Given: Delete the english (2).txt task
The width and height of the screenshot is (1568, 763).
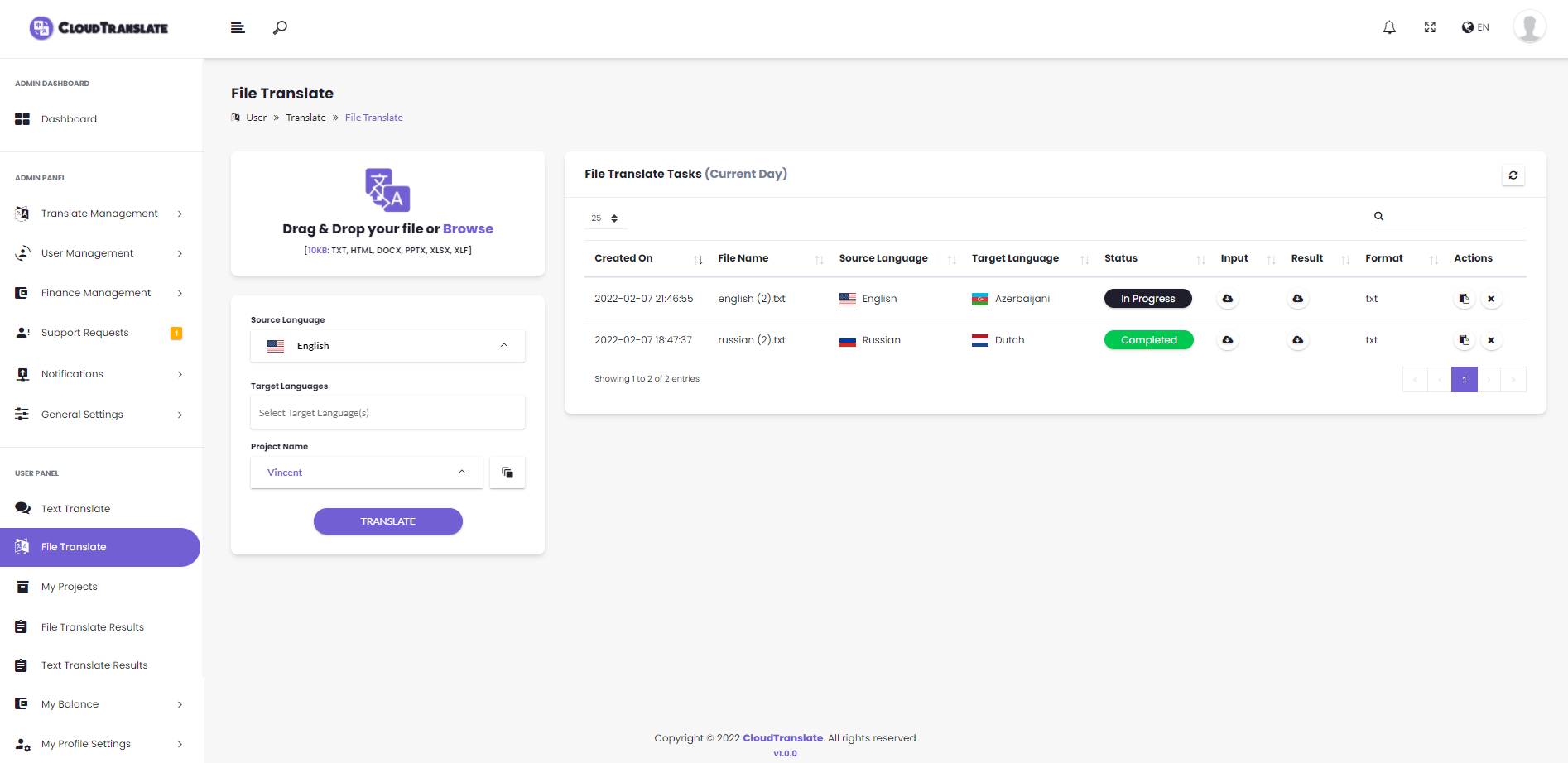Looking at the screenshot, I should [x=1491, y=299].
